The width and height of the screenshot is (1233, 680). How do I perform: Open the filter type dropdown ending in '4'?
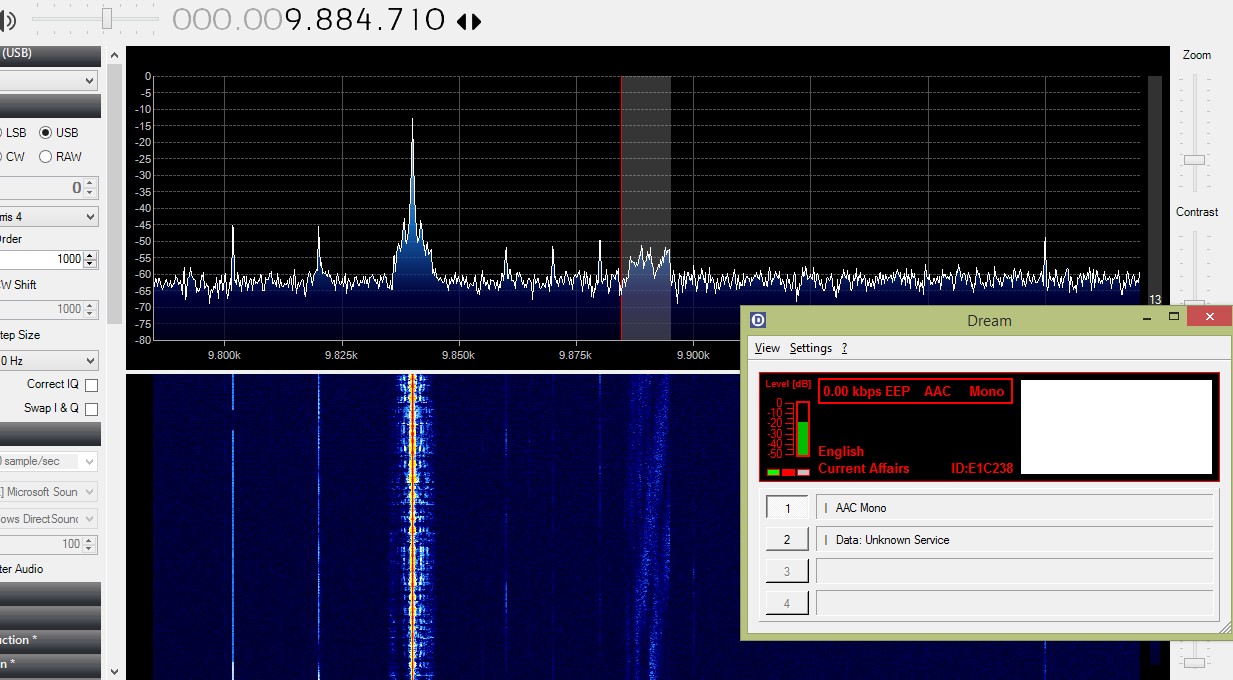49,216
